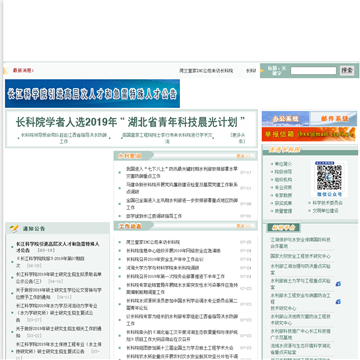Open 流域水资源与生态环境科学湖北省重点实验室
This screenshot has height=360, width=360.
[301, 349]
